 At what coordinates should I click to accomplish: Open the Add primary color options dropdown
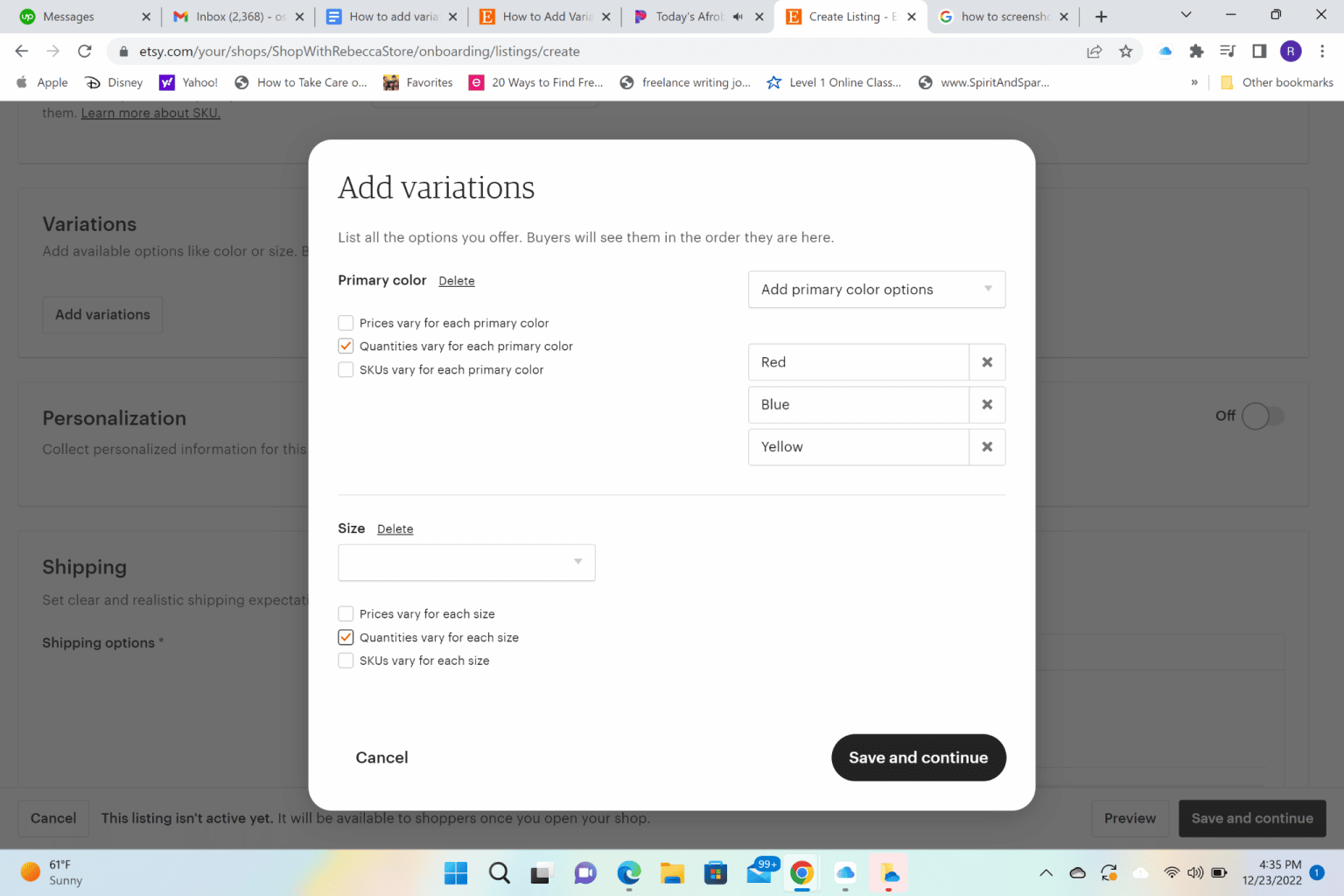tap(875, 290)
